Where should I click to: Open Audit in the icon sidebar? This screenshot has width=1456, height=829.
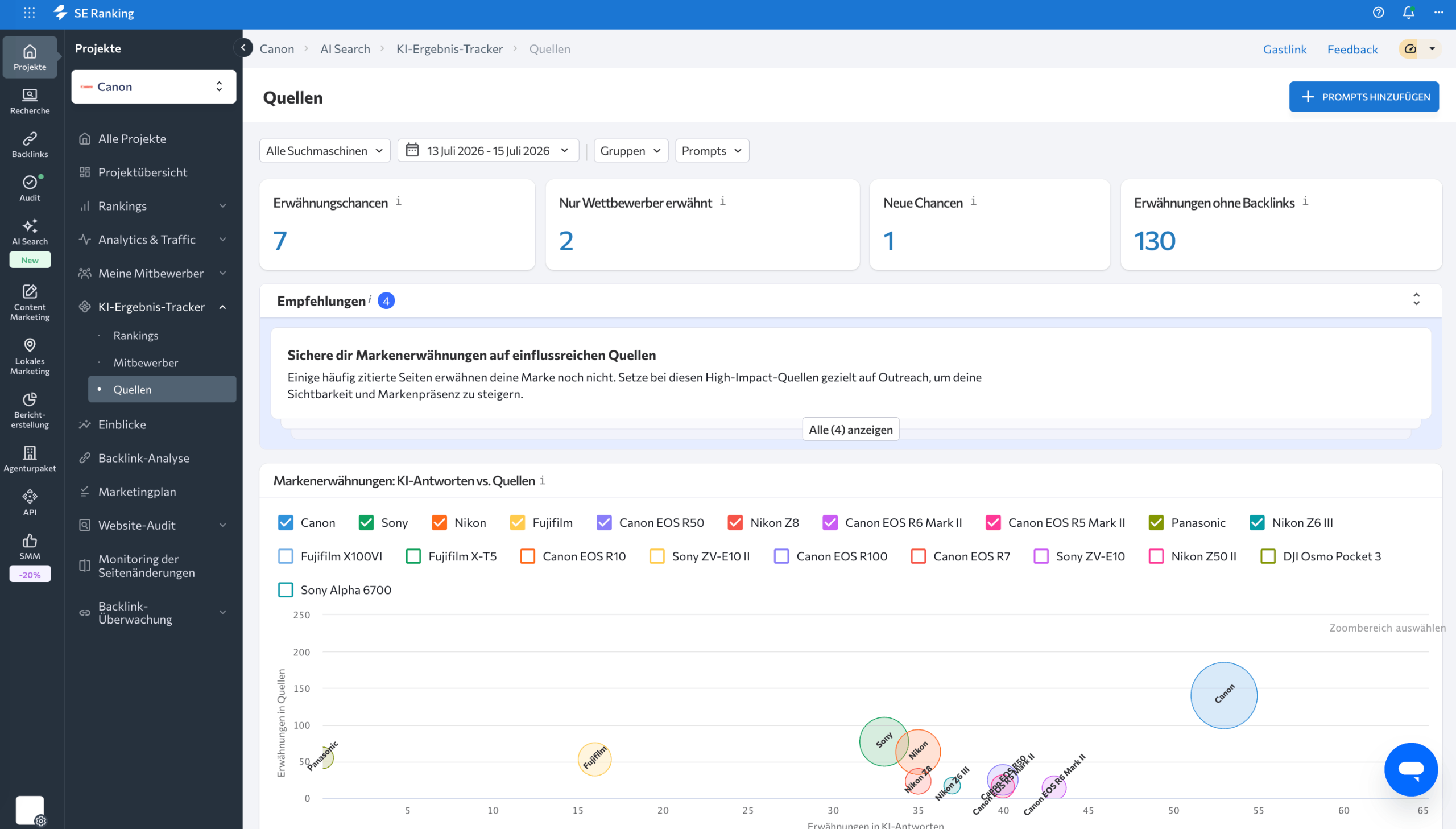(x=30, y=188)
